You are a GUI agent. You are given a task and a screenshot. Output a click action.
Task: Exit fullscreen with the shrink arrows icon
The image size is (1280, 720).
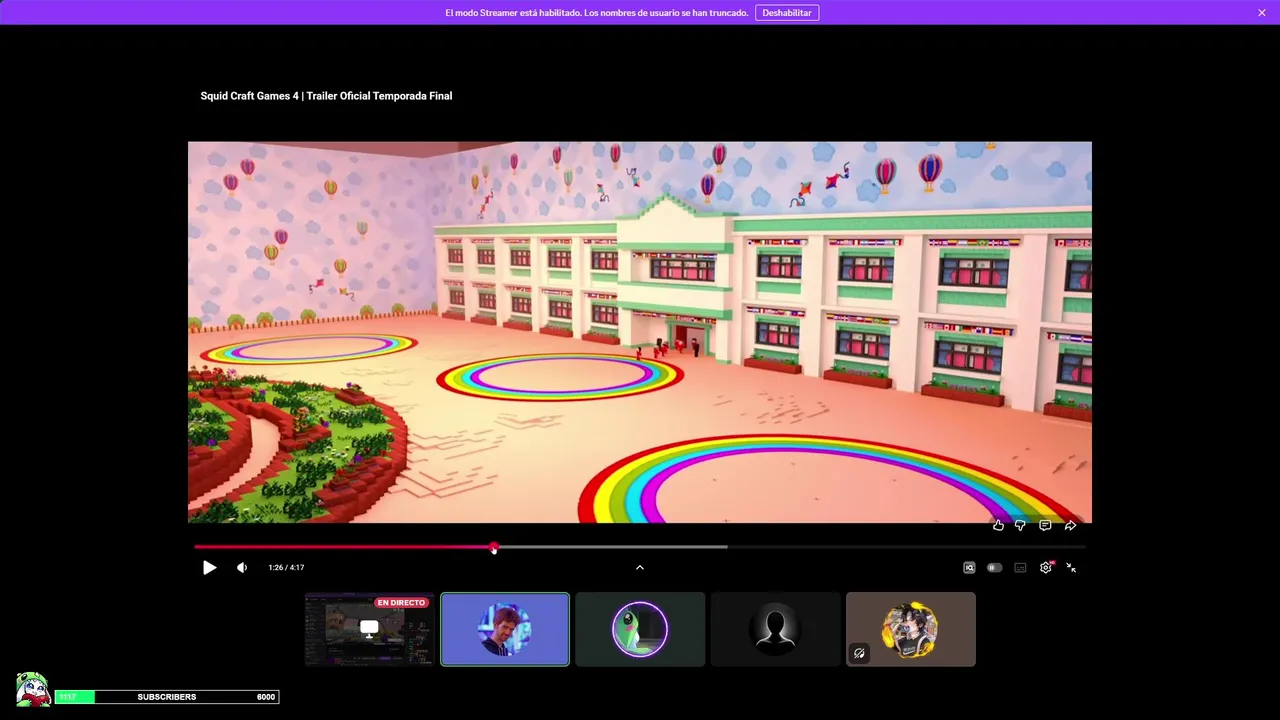pyautogui.click(x=1071, y=567)
